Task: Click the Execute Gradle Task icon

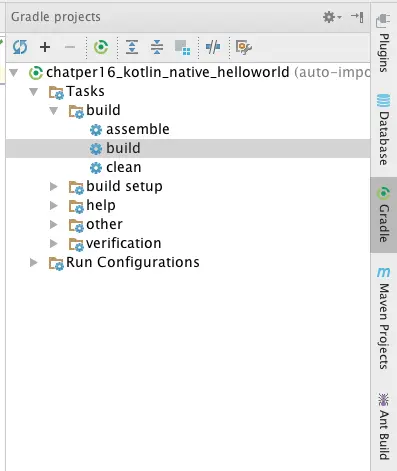Action: 101,47
